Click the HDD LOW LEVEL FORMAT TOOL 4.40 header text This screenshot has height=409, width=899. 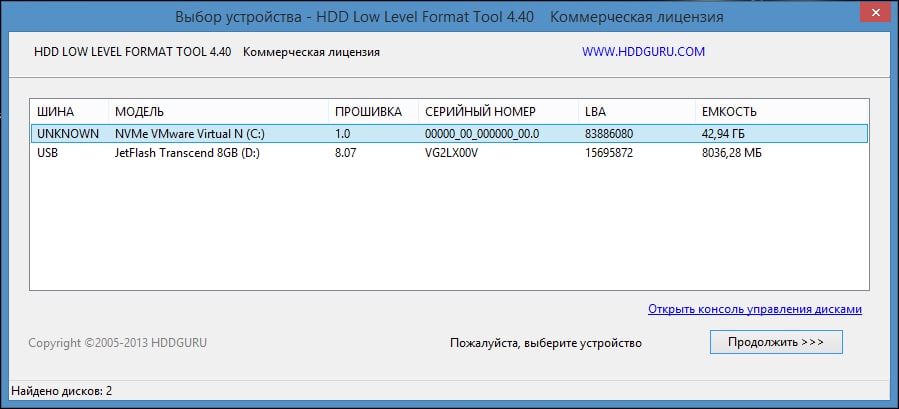(132, 52)
